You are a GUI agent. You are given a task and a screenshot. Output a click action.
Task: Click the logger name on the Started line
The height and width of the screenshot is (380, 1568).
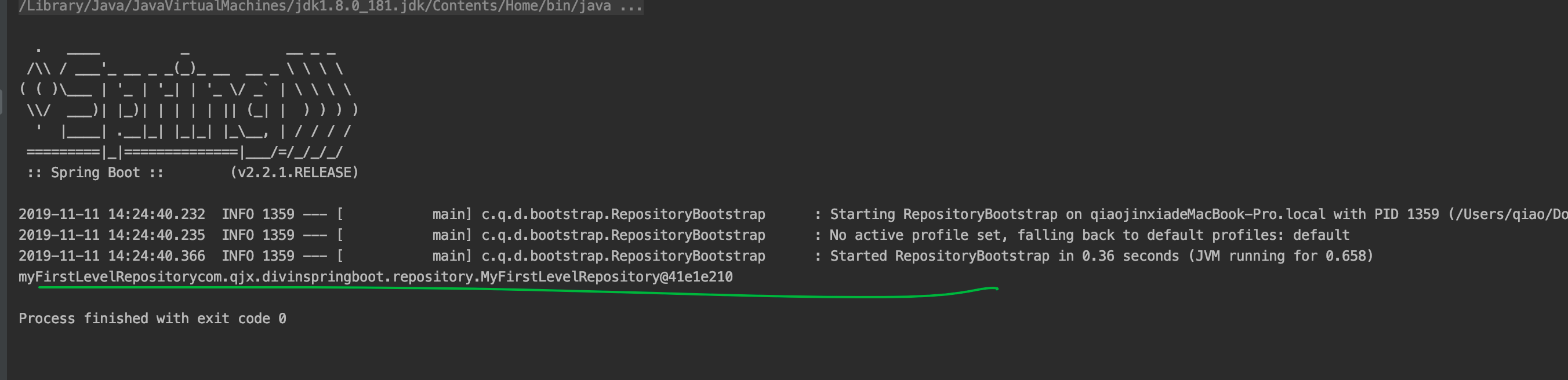pyautogui.click(x=623, y=256)
